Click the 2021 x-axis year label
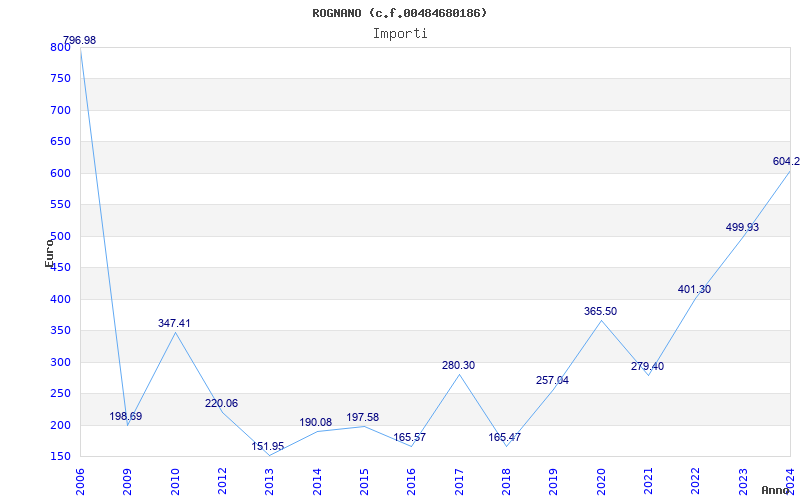This screenshot has width=800, height=500. click(x=648, y=482)
